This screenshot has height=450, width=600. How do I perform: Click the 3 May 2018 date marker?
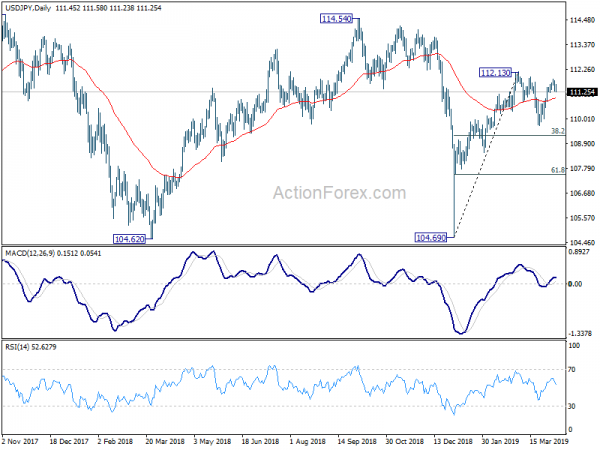point(212,441)
